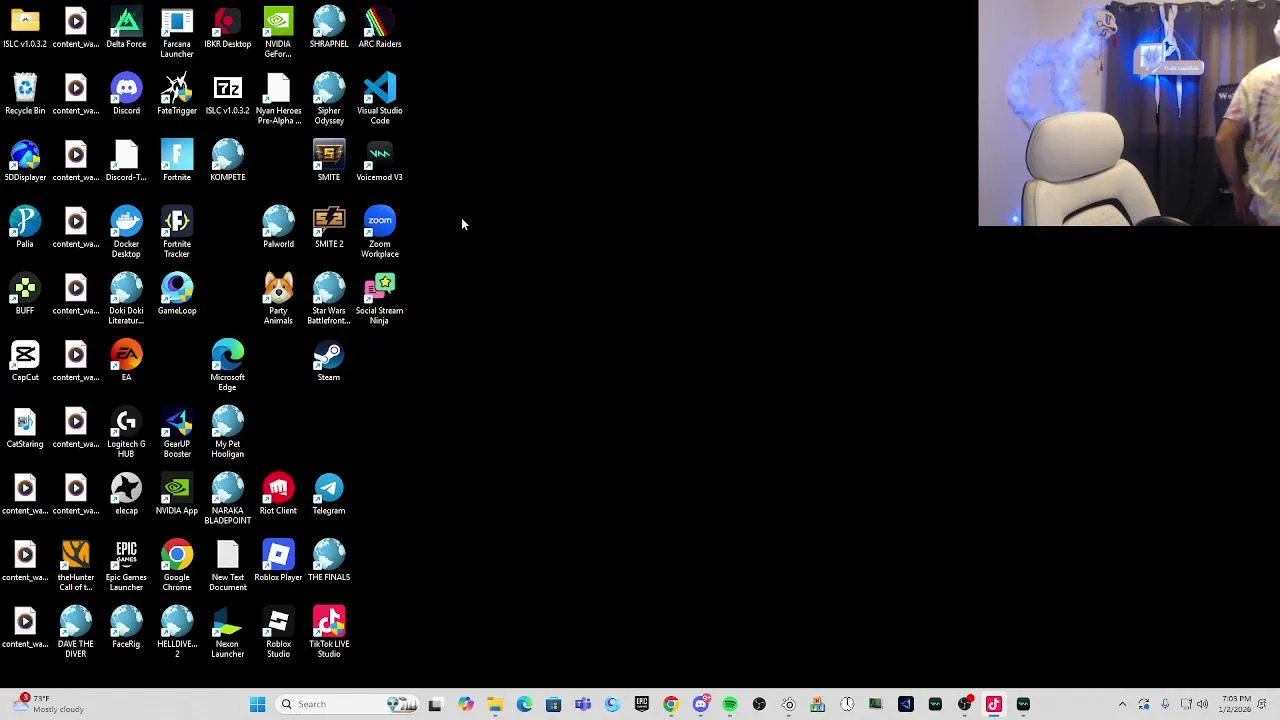Select the Microsoft Edge desktop shortcut
This screenshot has height=720, width=1280.
coord(227,366)
